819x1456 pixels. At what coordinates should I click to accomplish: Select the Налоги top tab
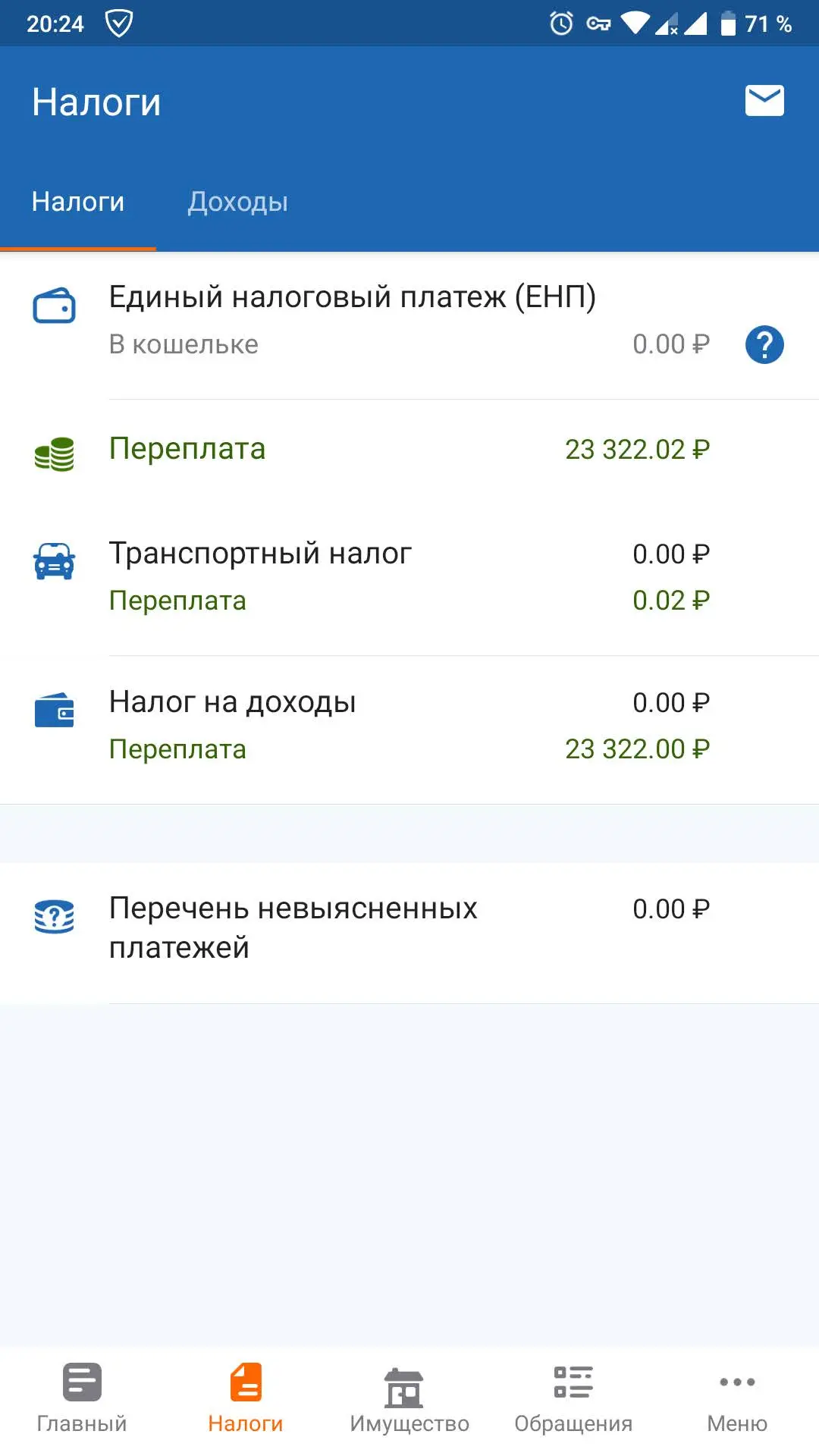coord(78,202)
